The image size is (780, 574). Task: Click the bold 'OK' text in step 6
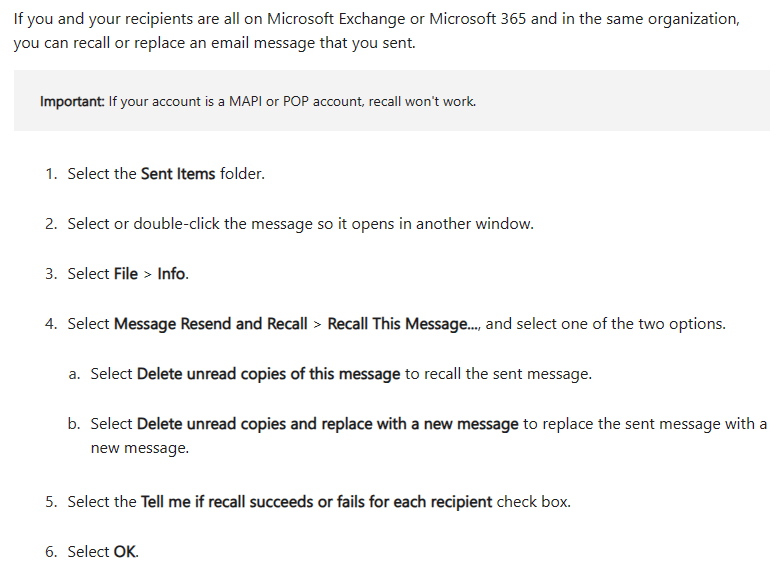tap(125, 552)
